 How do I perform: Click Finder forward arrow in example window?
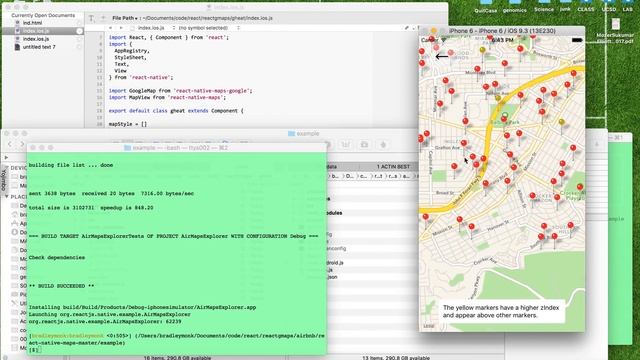(x=22, y=144)
